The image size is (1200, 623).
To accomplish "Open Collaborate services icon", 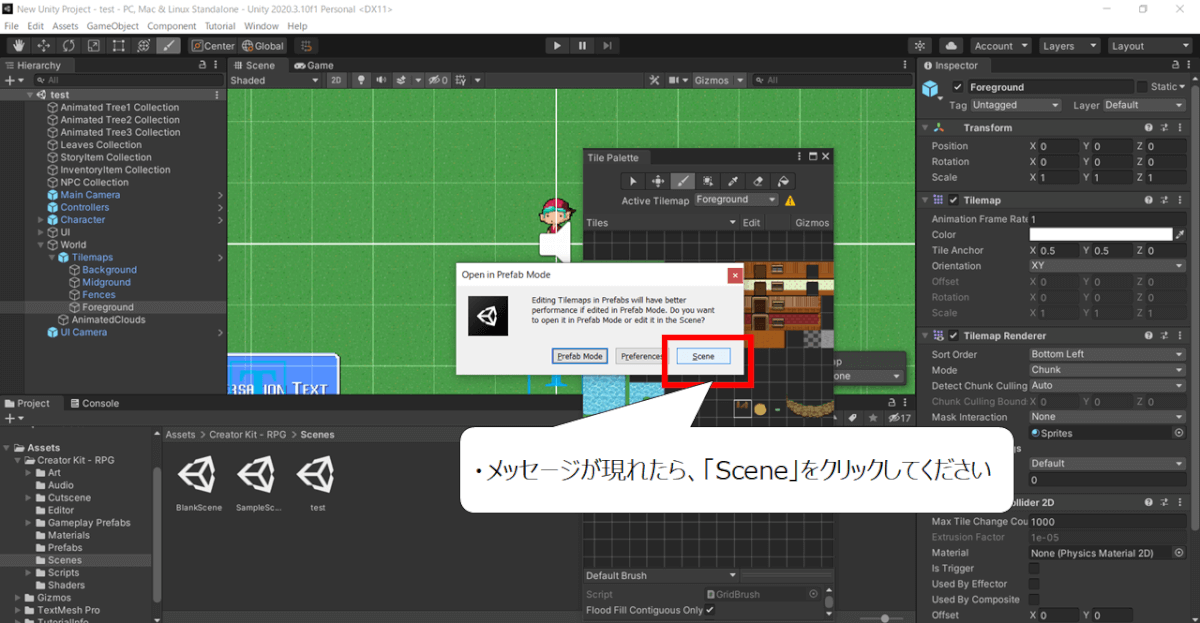I will 921,46.
